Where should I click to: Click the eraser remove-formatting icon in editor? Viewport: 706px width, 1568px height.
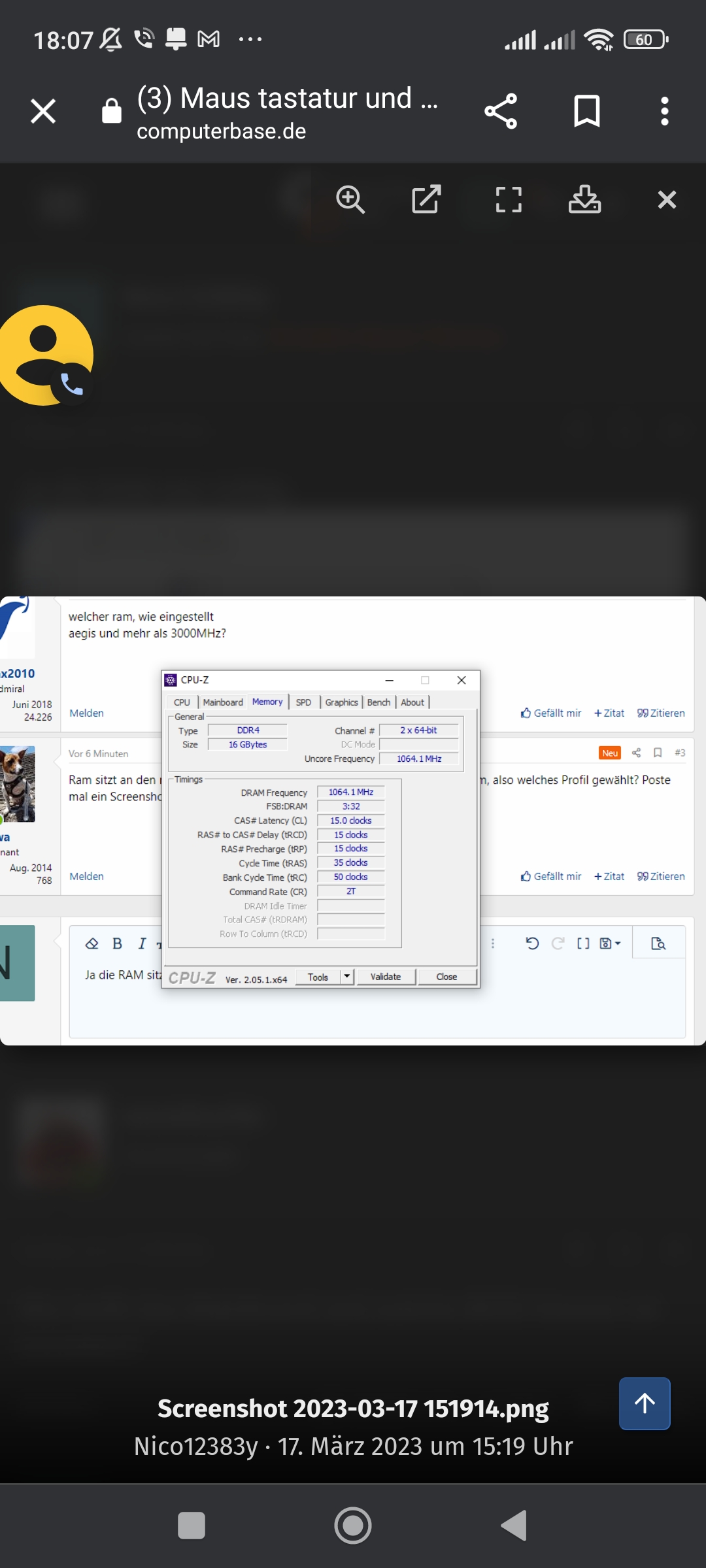click(x=92, y=943)
